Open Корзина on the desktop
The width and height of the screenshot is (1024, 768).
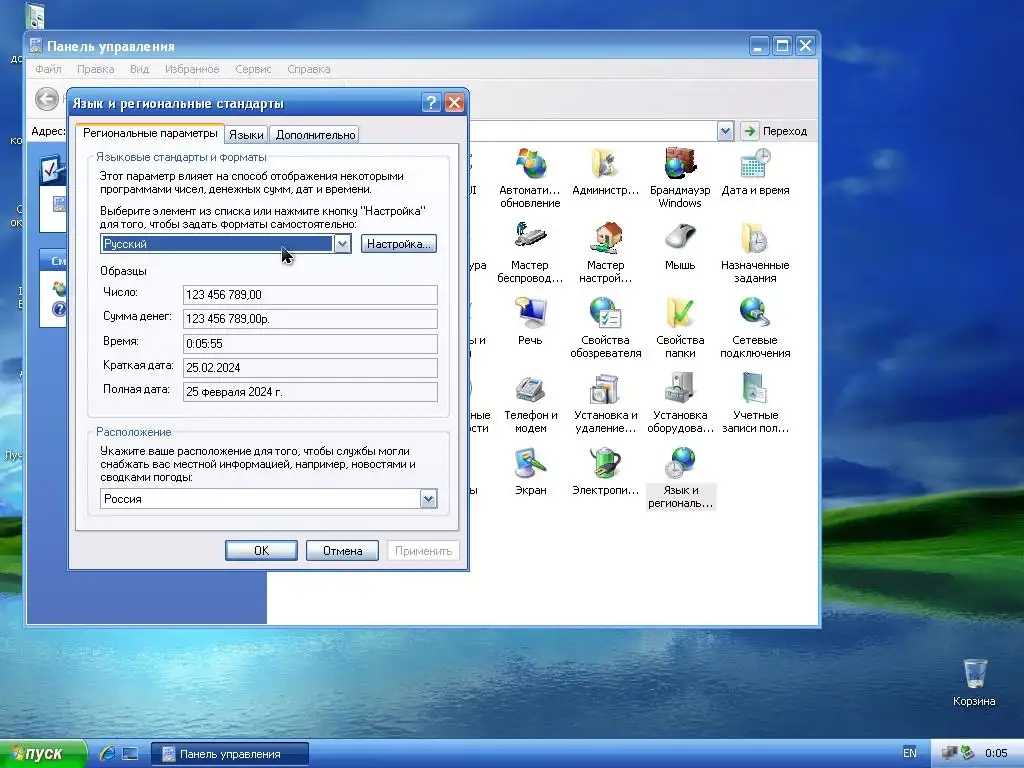[x=974, y=682]
